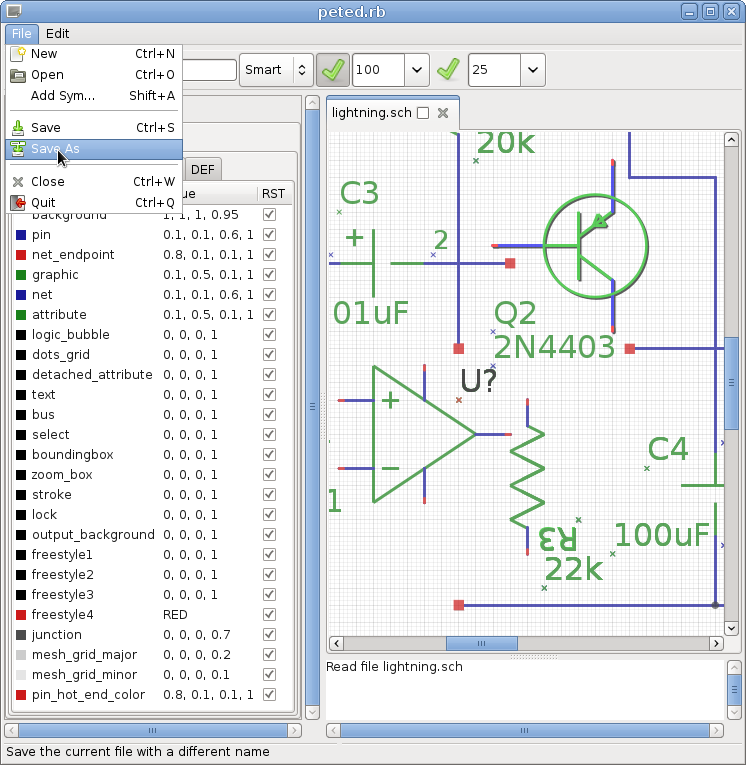Click the Quit icon in File menu
The image size is (746, 765).
[x=18, y=203]
